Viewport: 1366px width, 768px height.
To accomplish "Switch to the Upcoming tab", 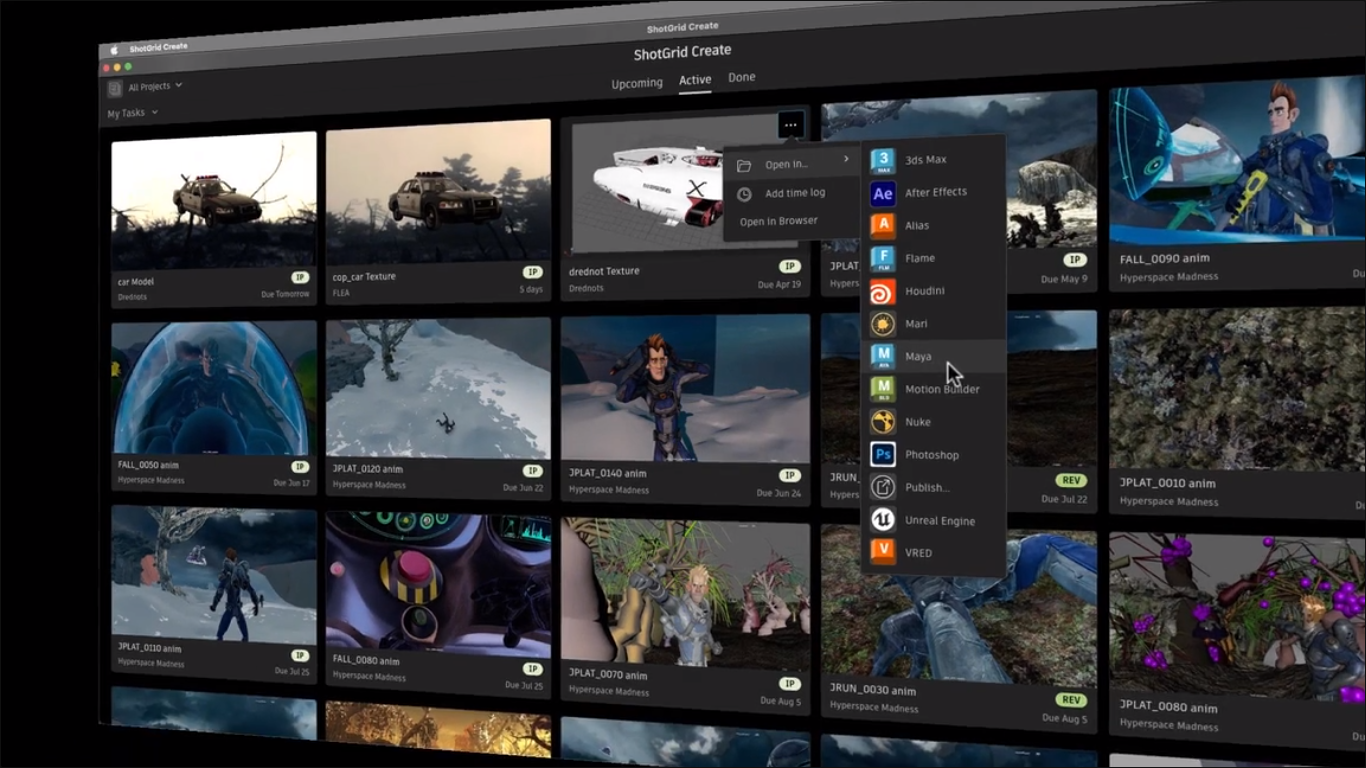I will (637, 83).
